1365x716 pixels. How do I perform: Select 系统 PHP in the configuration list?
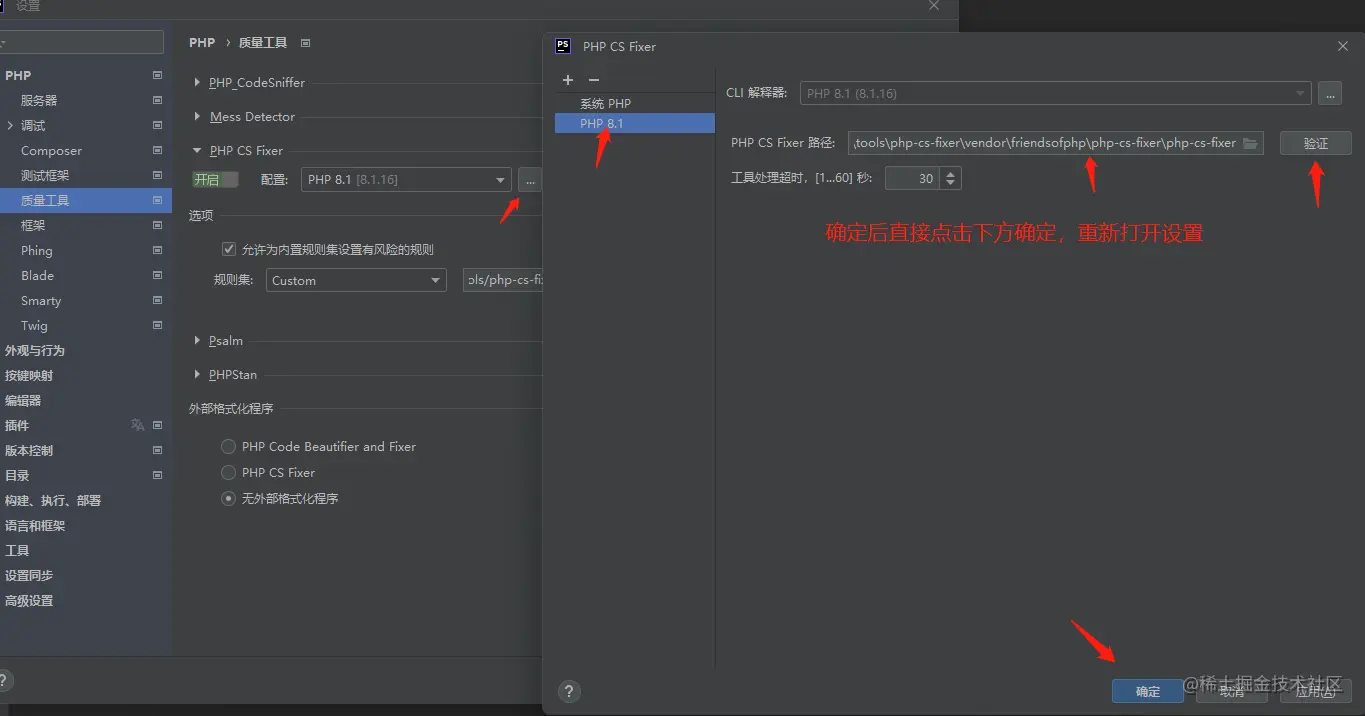(x=634, y=103)
